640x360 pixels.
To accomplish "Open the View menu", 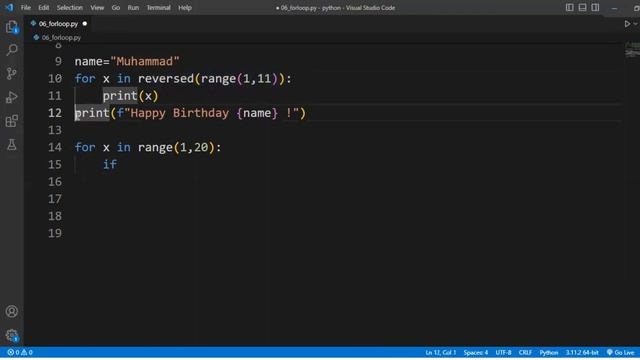I will 97,8.
